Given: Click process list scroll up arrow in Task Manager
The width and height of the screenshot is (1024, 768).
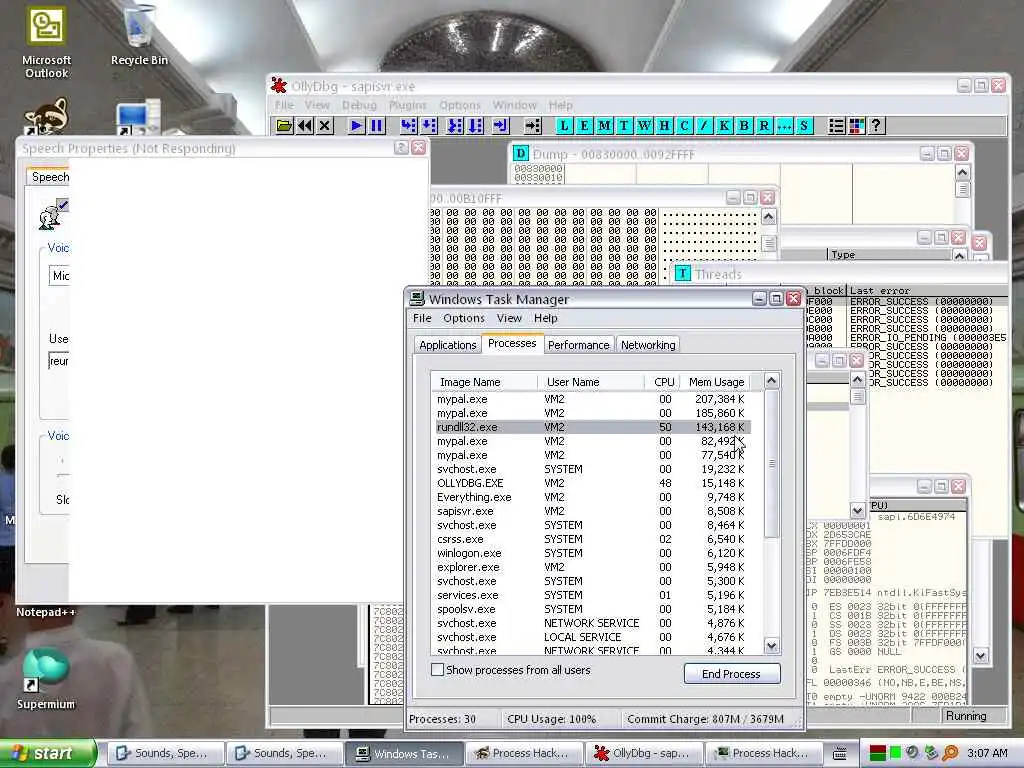Looking at the screenshot, I should (771, 381).
